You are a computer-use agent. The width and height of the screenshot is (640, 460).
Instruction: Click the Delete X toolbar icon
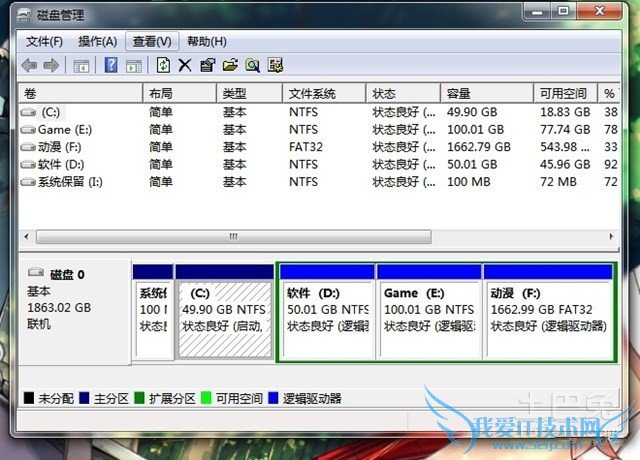click(x=185, y=65)
